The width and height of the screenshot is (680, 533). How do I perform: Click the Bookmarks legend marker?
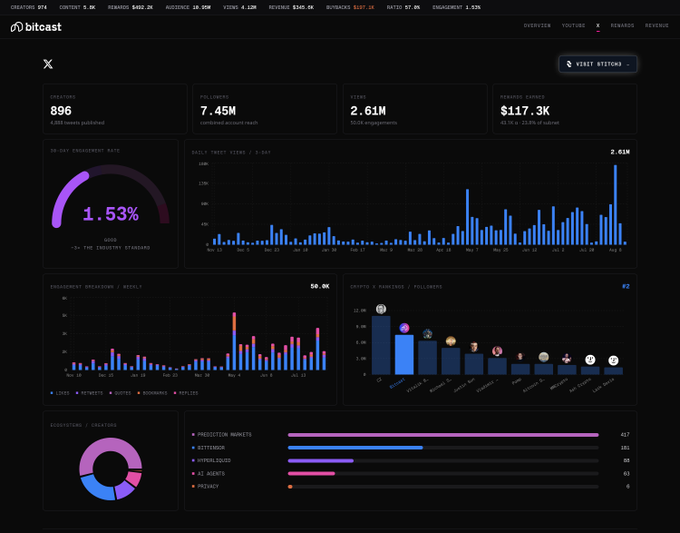tap(139, 393)
